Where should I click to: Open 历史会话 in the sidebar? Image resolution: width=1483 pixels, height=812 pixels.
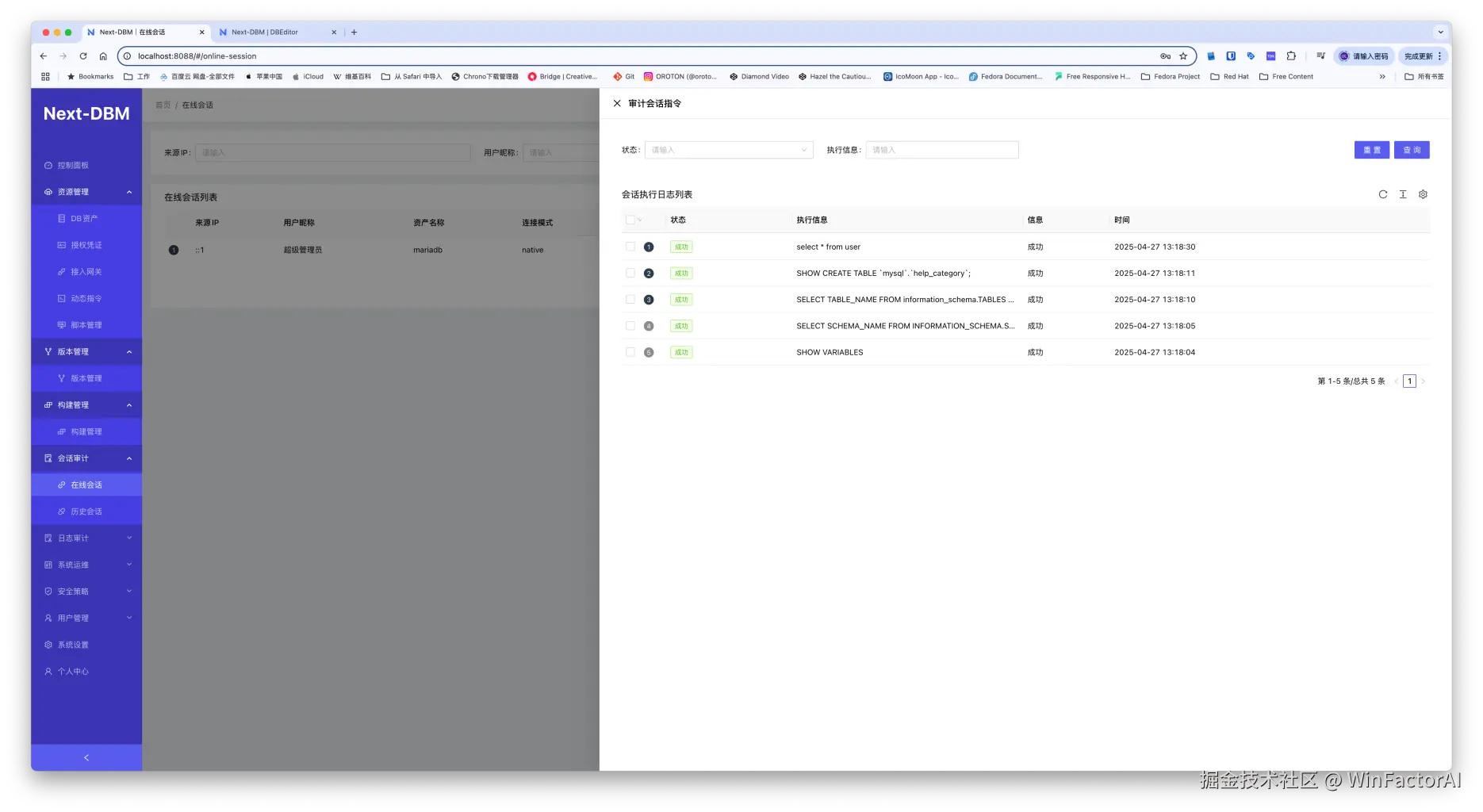pyautogui.click(x=86, y=511)
